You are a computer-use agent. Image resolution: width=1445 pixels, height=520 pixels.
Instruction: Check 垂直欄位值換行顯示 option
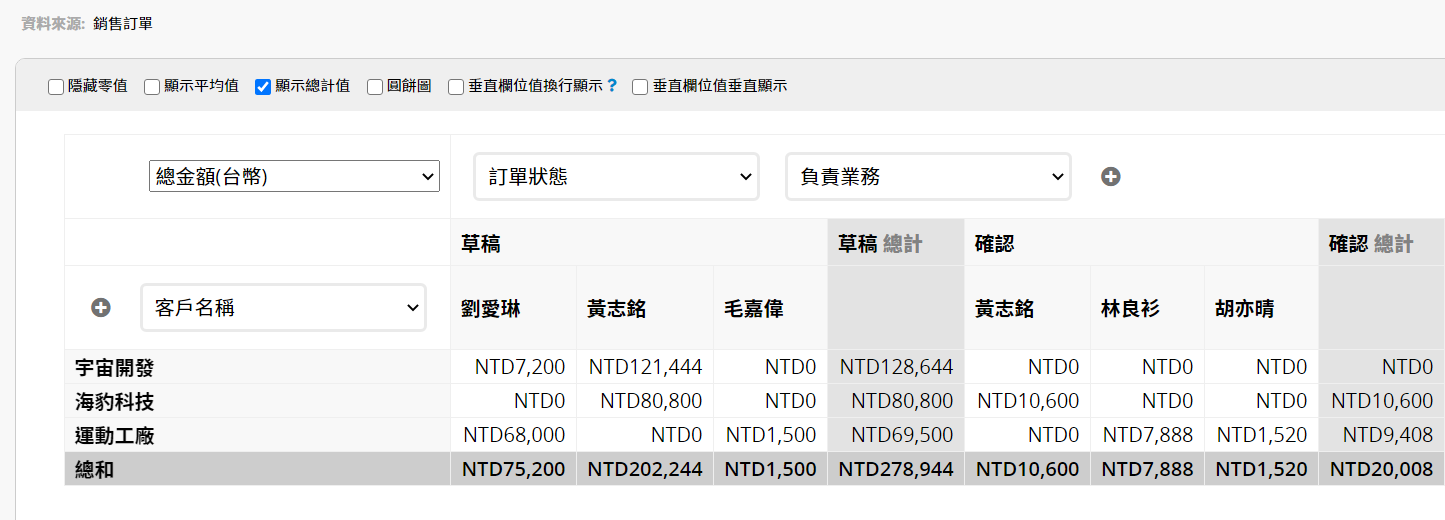pyautogui.click(x=456, y=87)
